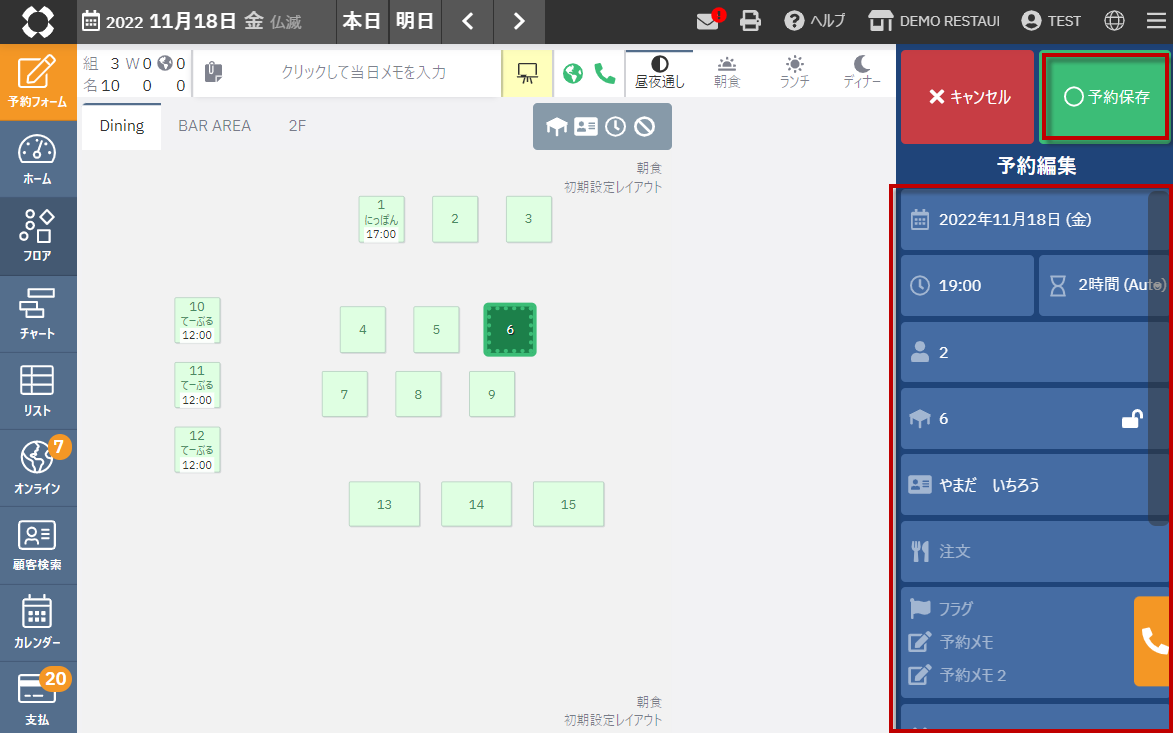1173x733 pixels.
Task: Toggle green globe online filter
Action: tap(573, 73)
